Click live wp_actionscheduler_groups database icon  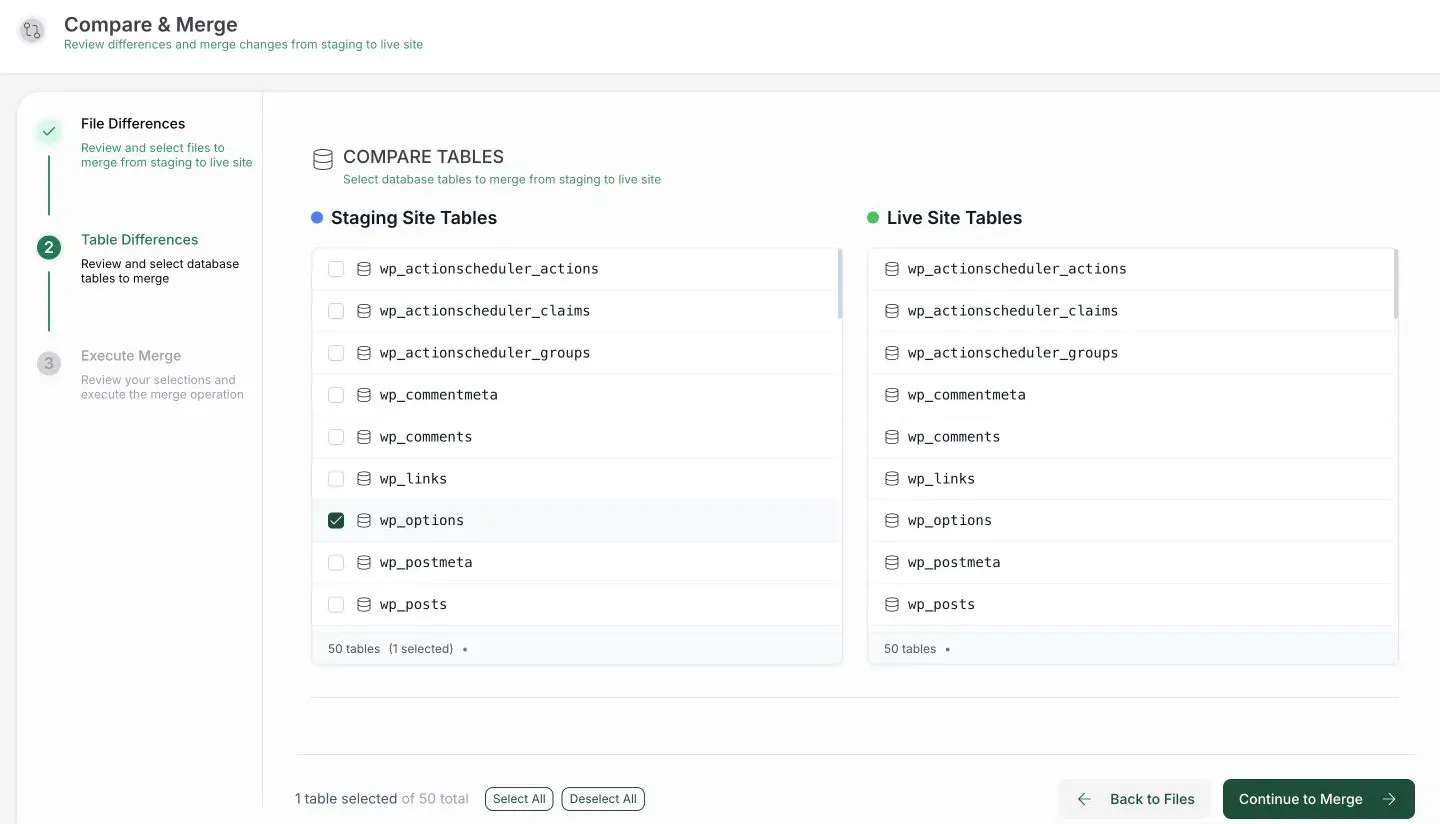[892, 353]
